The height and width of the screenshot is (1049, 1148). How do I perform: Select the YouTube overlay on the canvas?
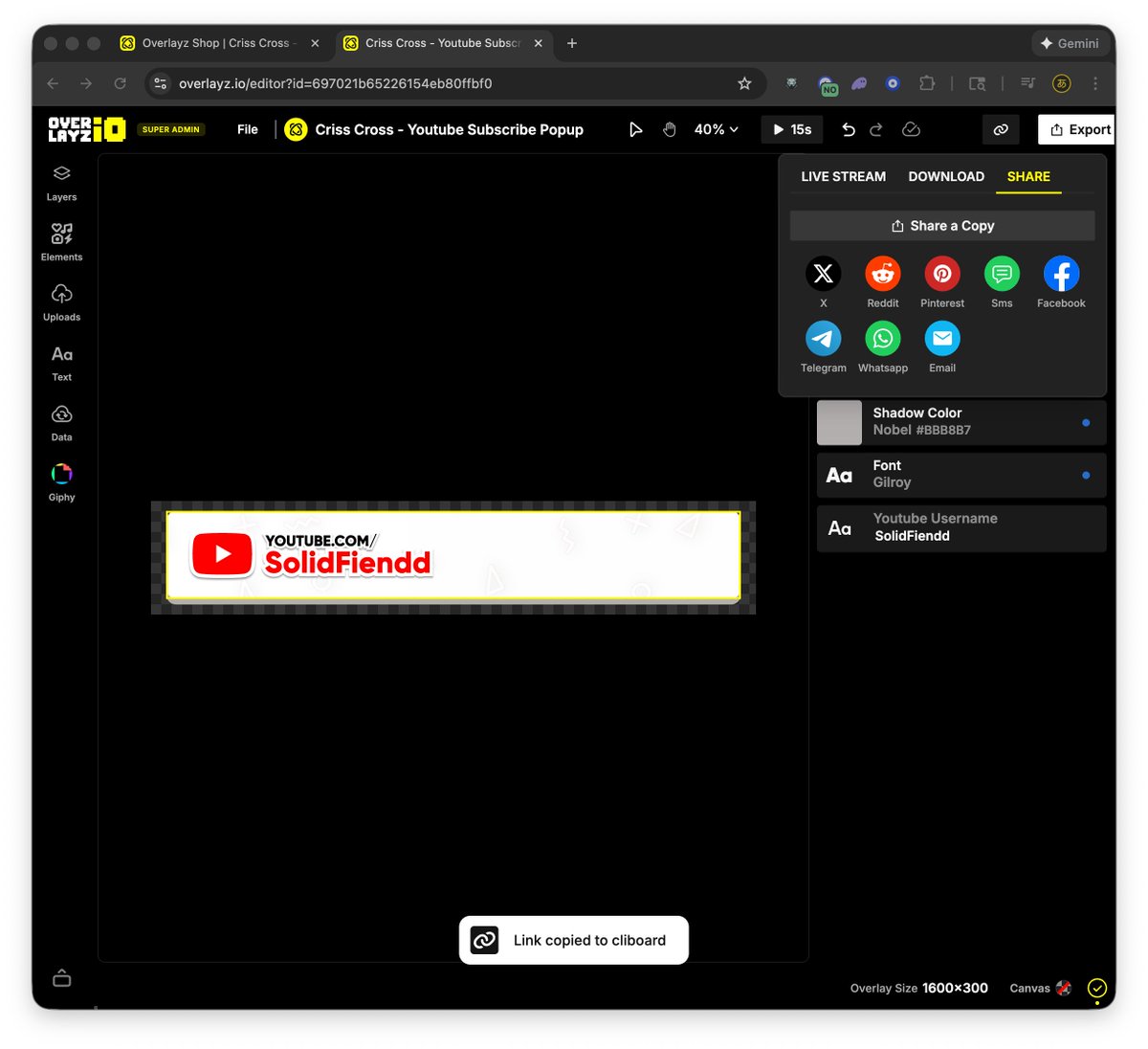tap(453, 556)
